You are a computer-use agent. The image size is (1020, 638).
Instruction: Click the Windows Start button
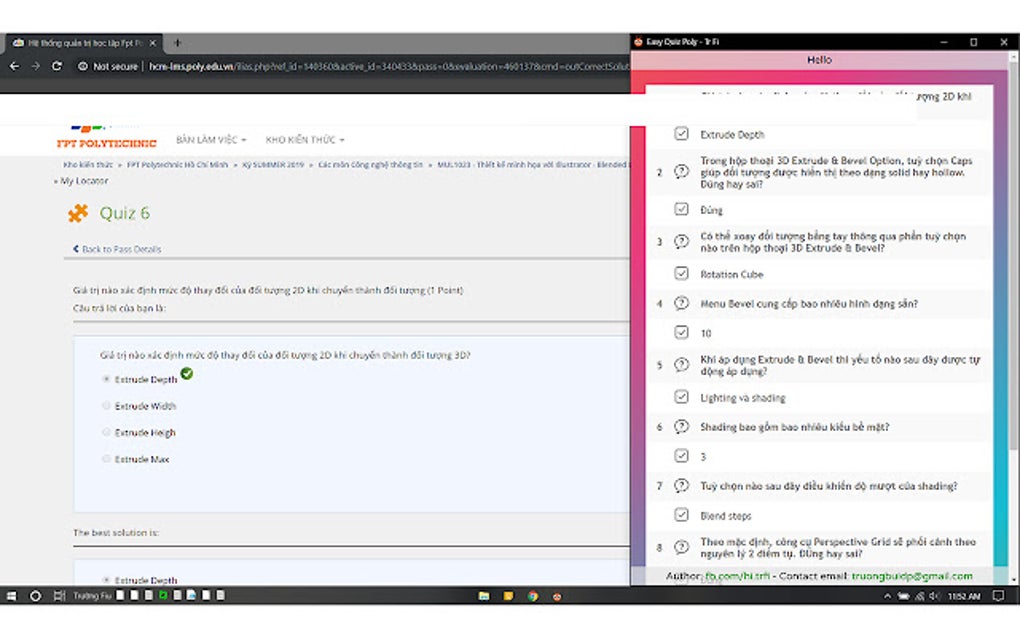click(x=11, y=594)
